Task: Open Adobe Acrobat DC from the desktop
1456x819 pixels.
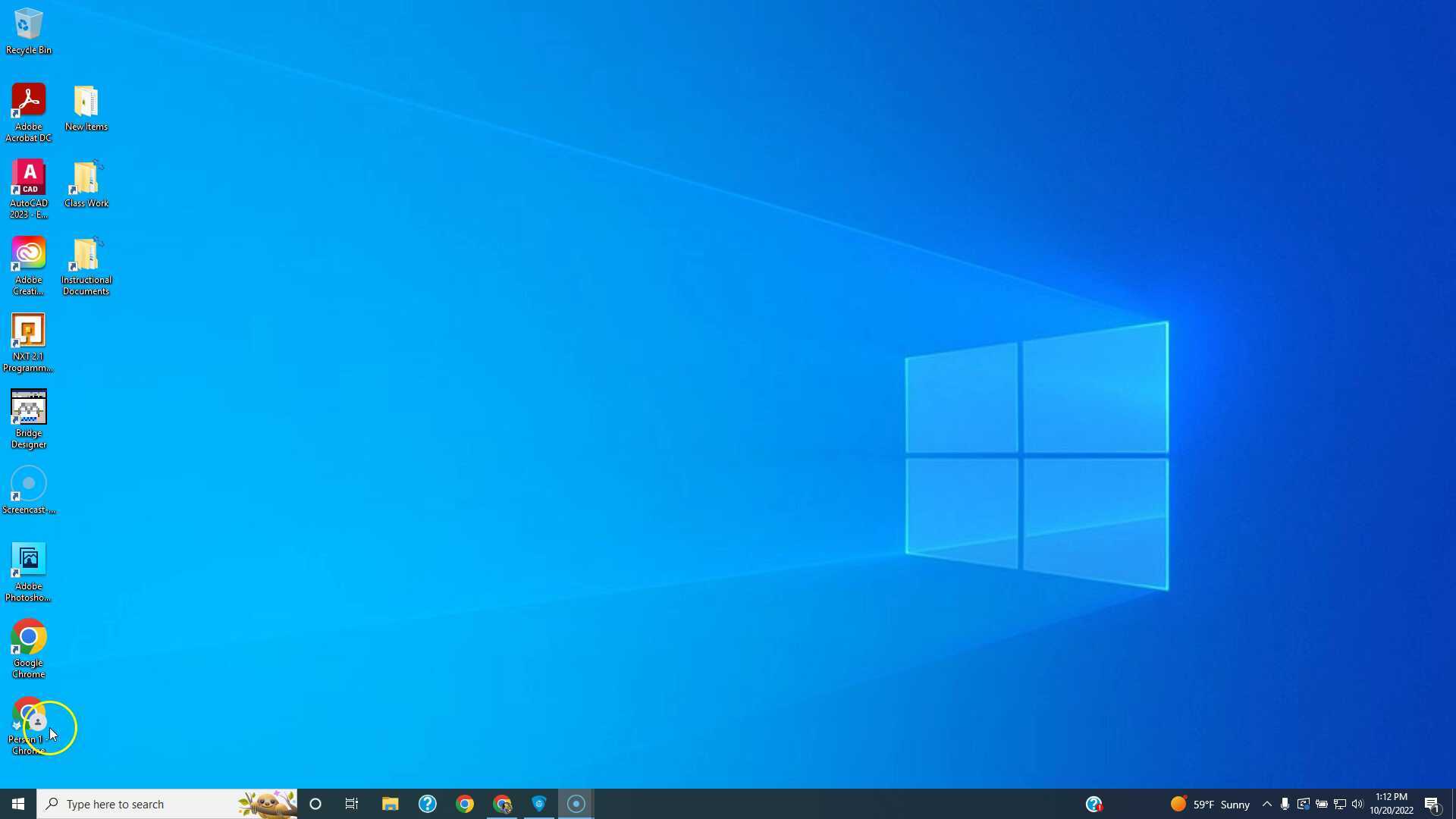Action: (x=28, y=106)
